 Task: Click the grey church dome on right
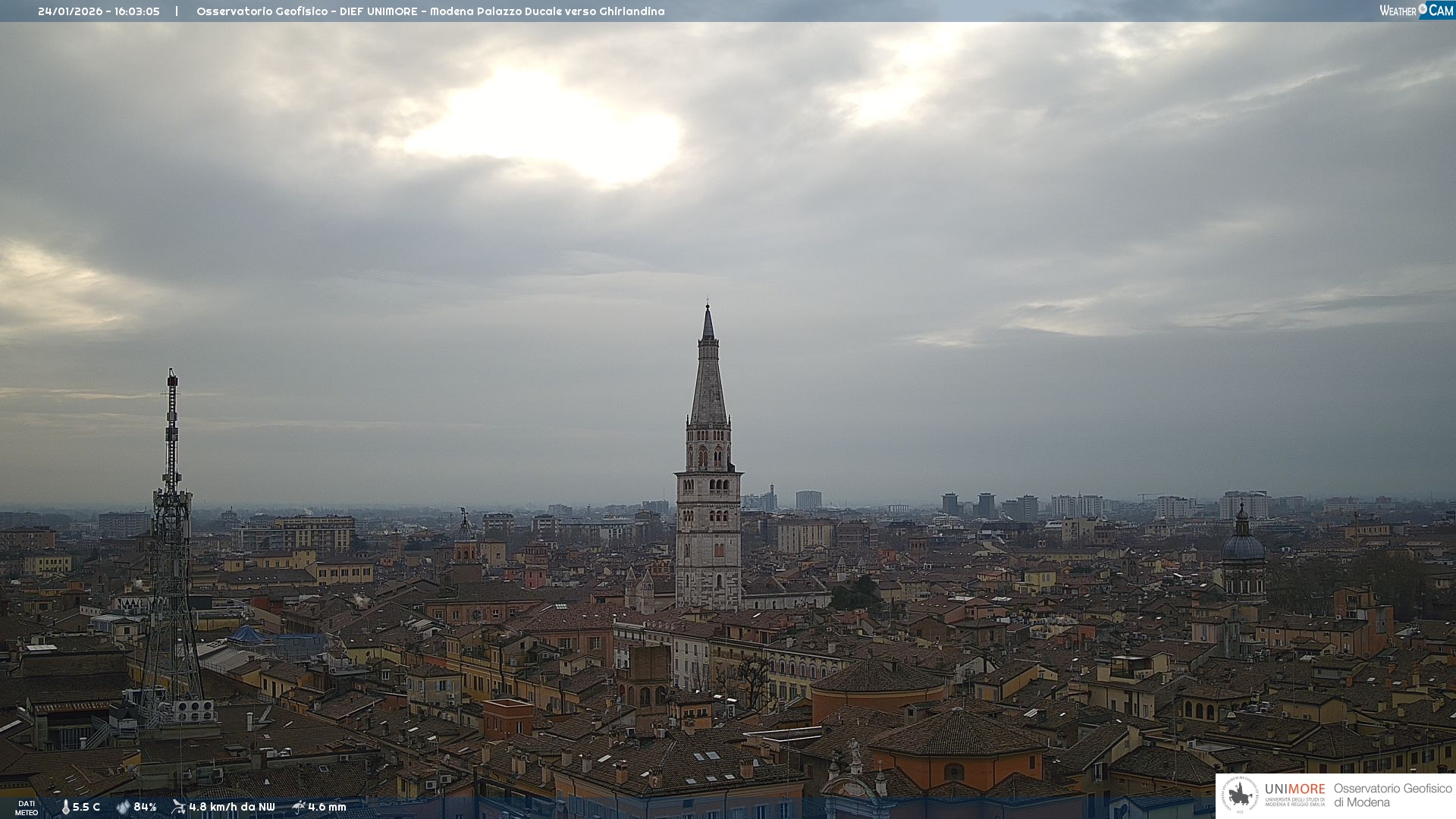(x=1243, y=546)
